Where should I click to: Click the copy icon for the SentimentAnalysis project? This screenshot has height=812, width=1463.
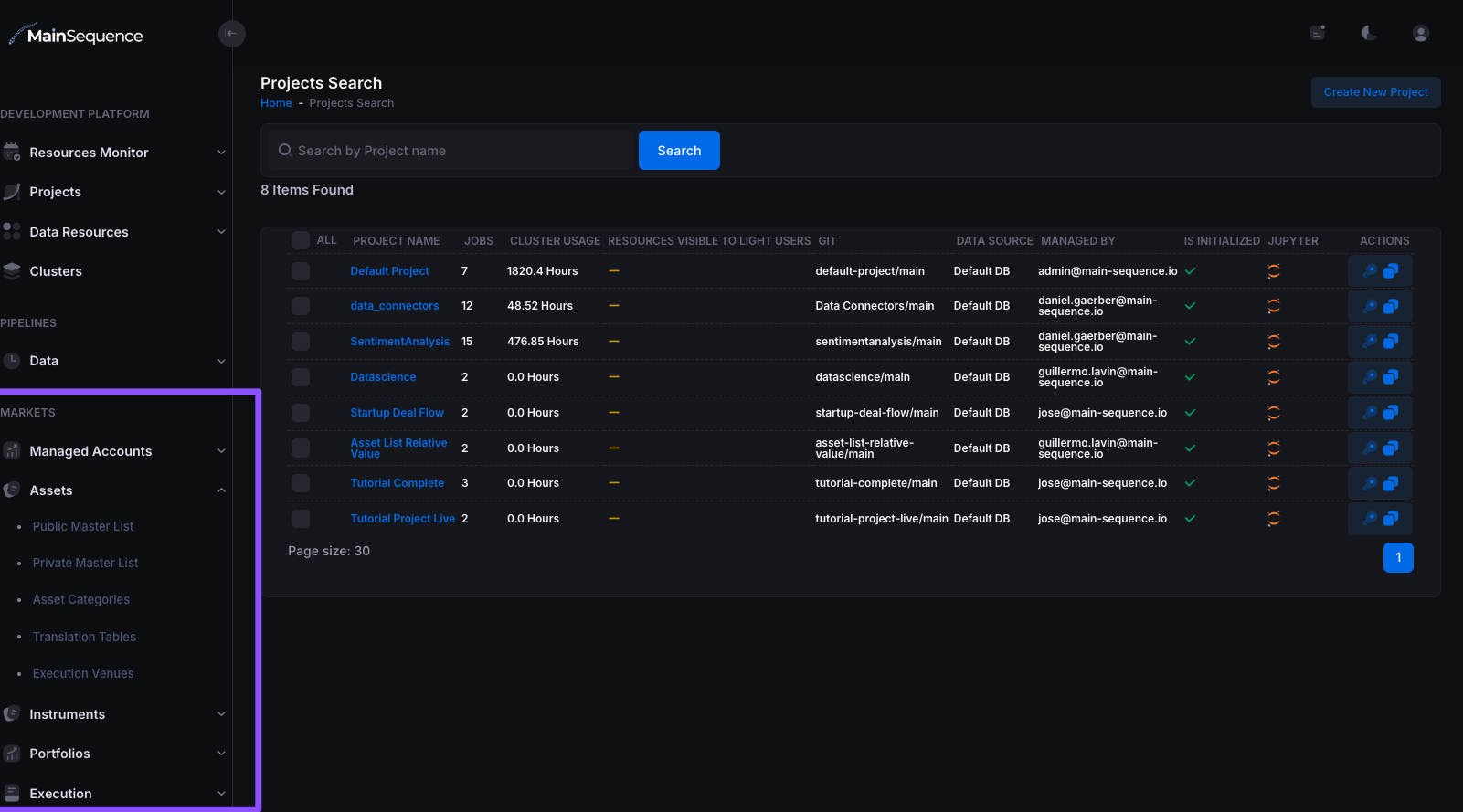[1391, 342]
